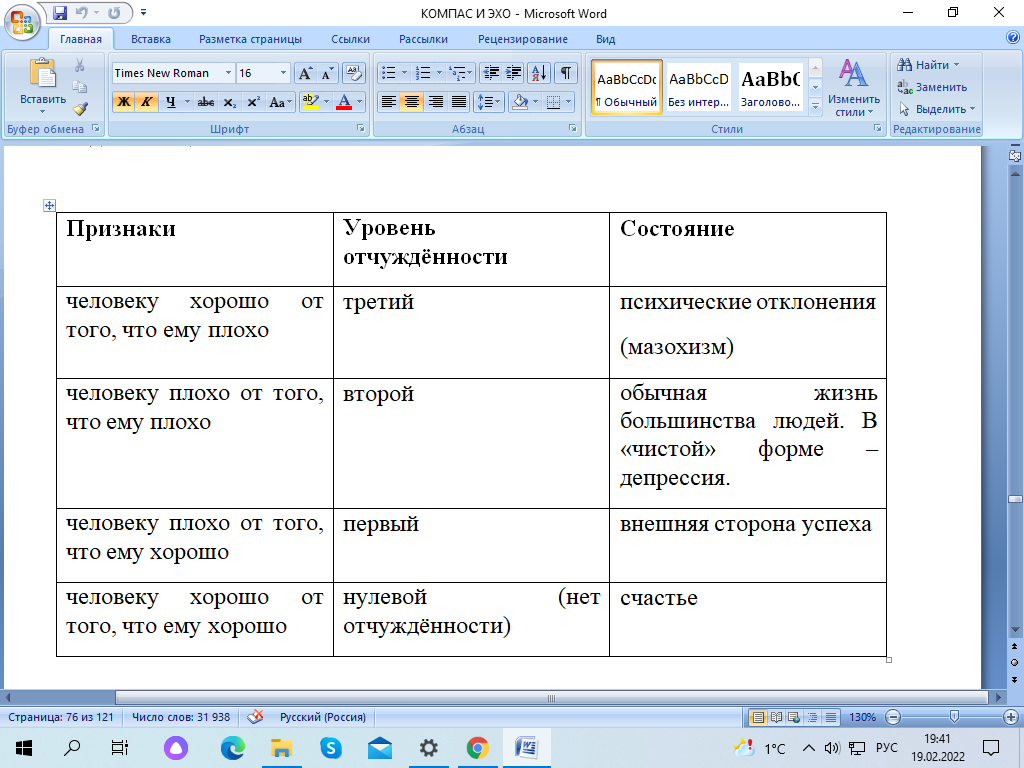This screenshot has width=1024, height=768.
Task: Open the Font (Шрифт) dialog launcher
Action: 360,129
